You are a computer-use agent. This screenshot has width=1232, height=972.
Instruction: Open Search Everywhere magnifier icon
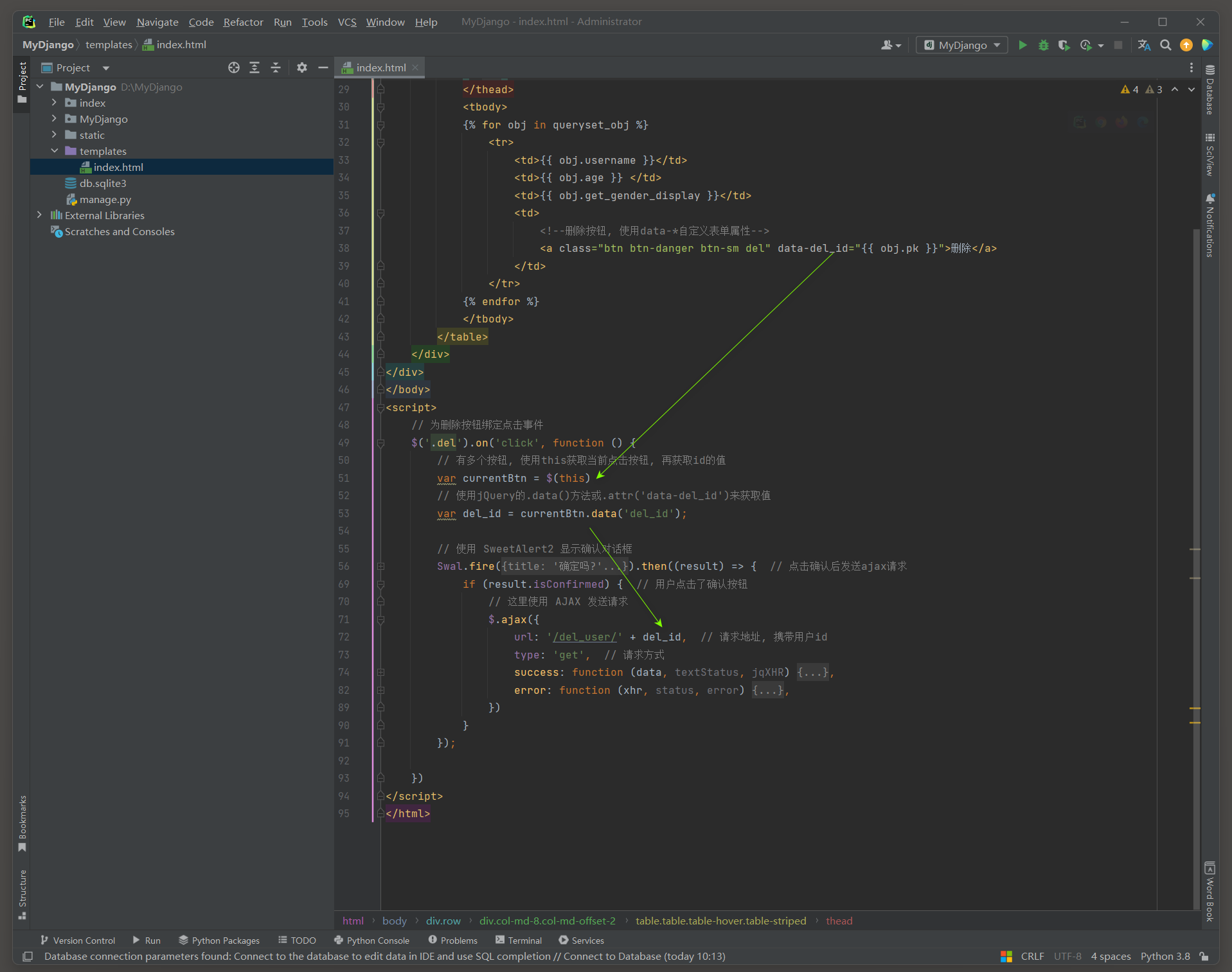tap(1165, 45)
